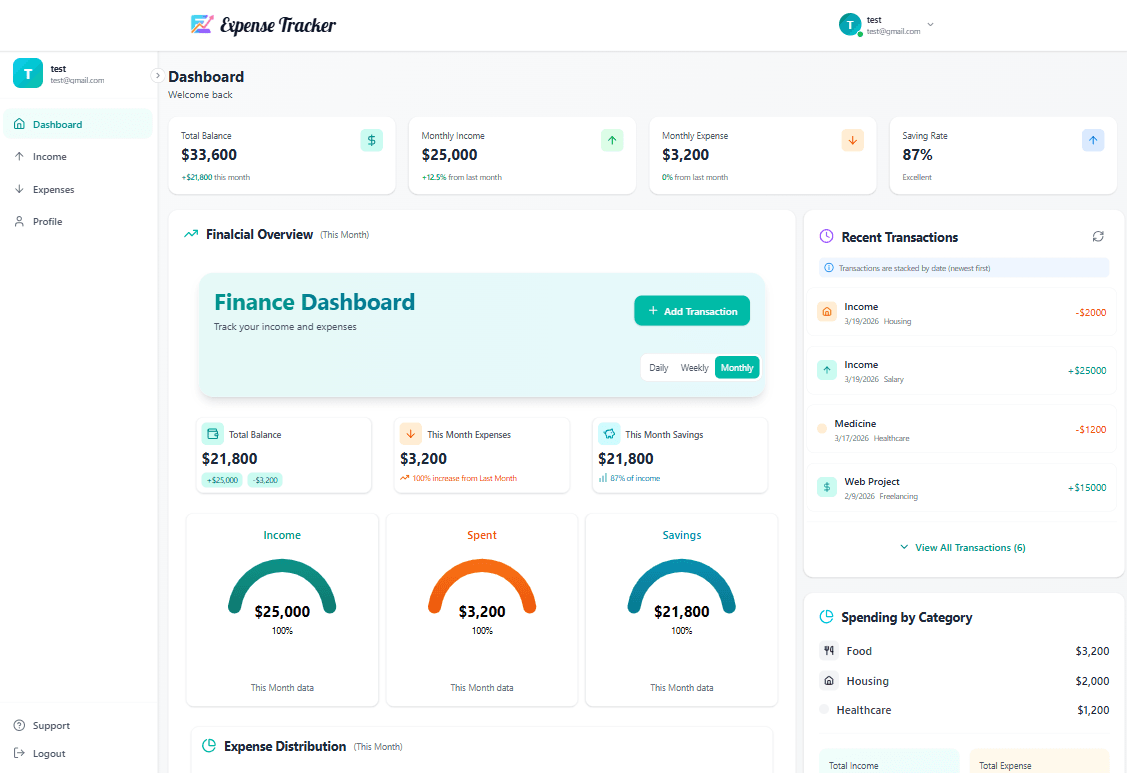Screen dimensions: 1127x773
Task: Click the info icon in the transactions notice
Action: [x=829, y=268]
